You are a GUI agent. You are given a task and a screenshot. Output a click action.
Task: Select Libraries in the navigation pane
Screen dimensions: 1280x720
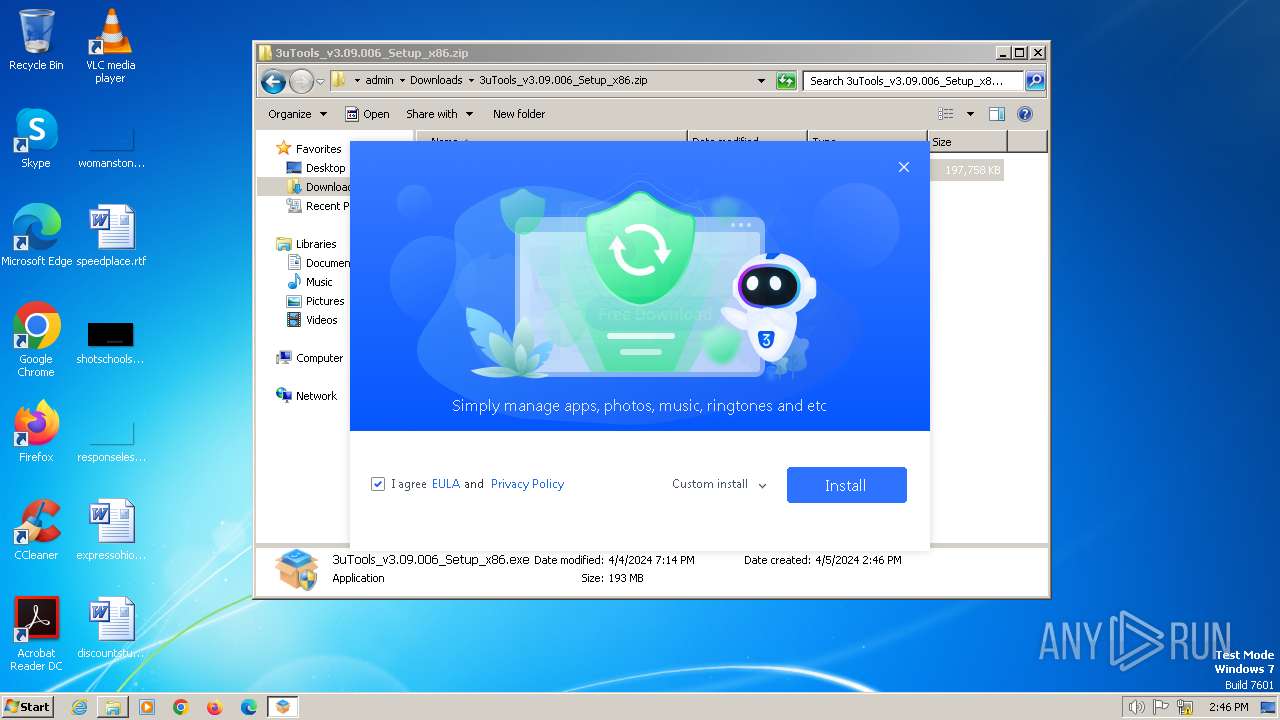click(x=306, y=244)
